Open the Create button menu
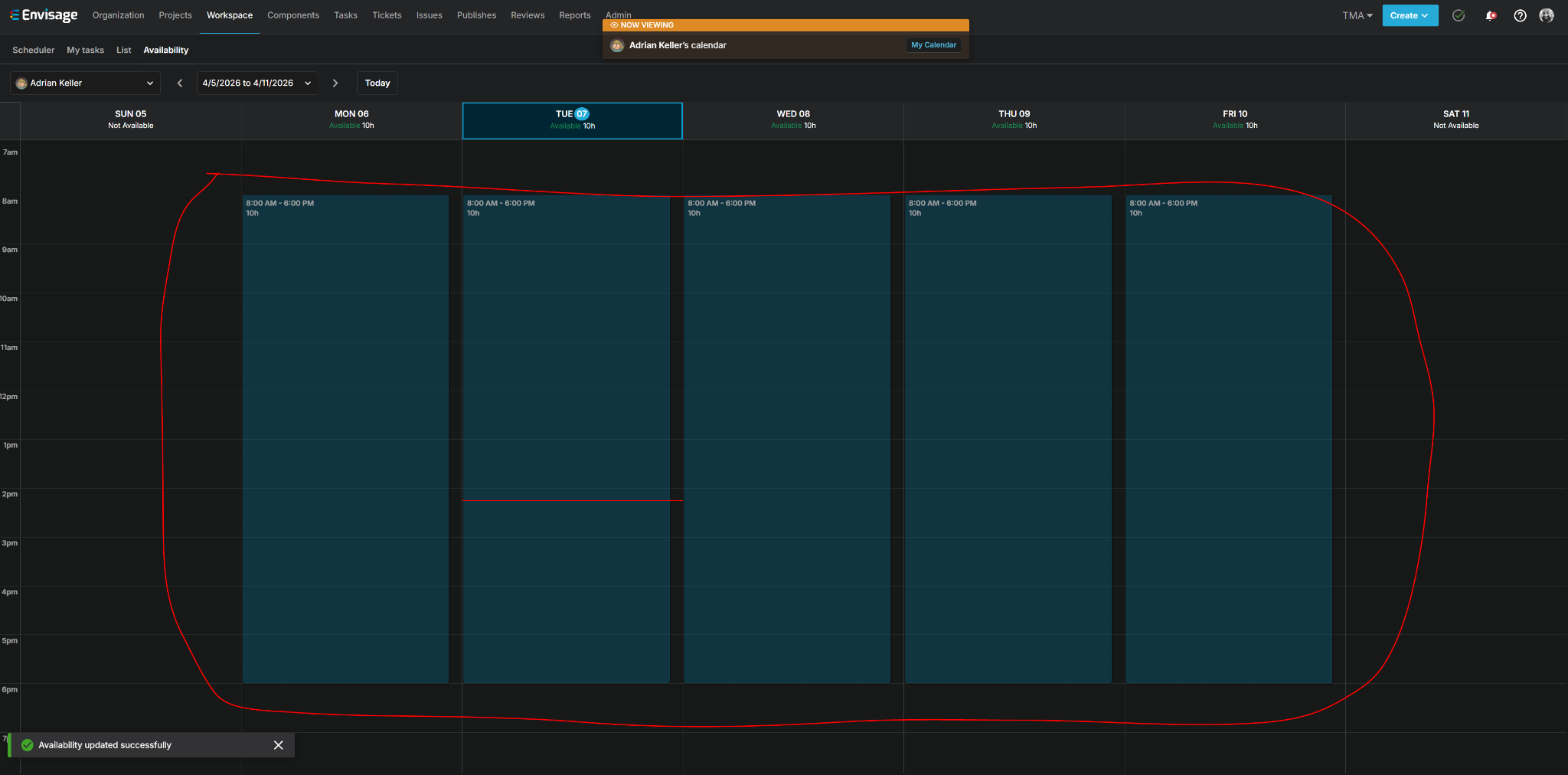The height and width of the screenshot is (775, 1568). (x=1410, y=15)
